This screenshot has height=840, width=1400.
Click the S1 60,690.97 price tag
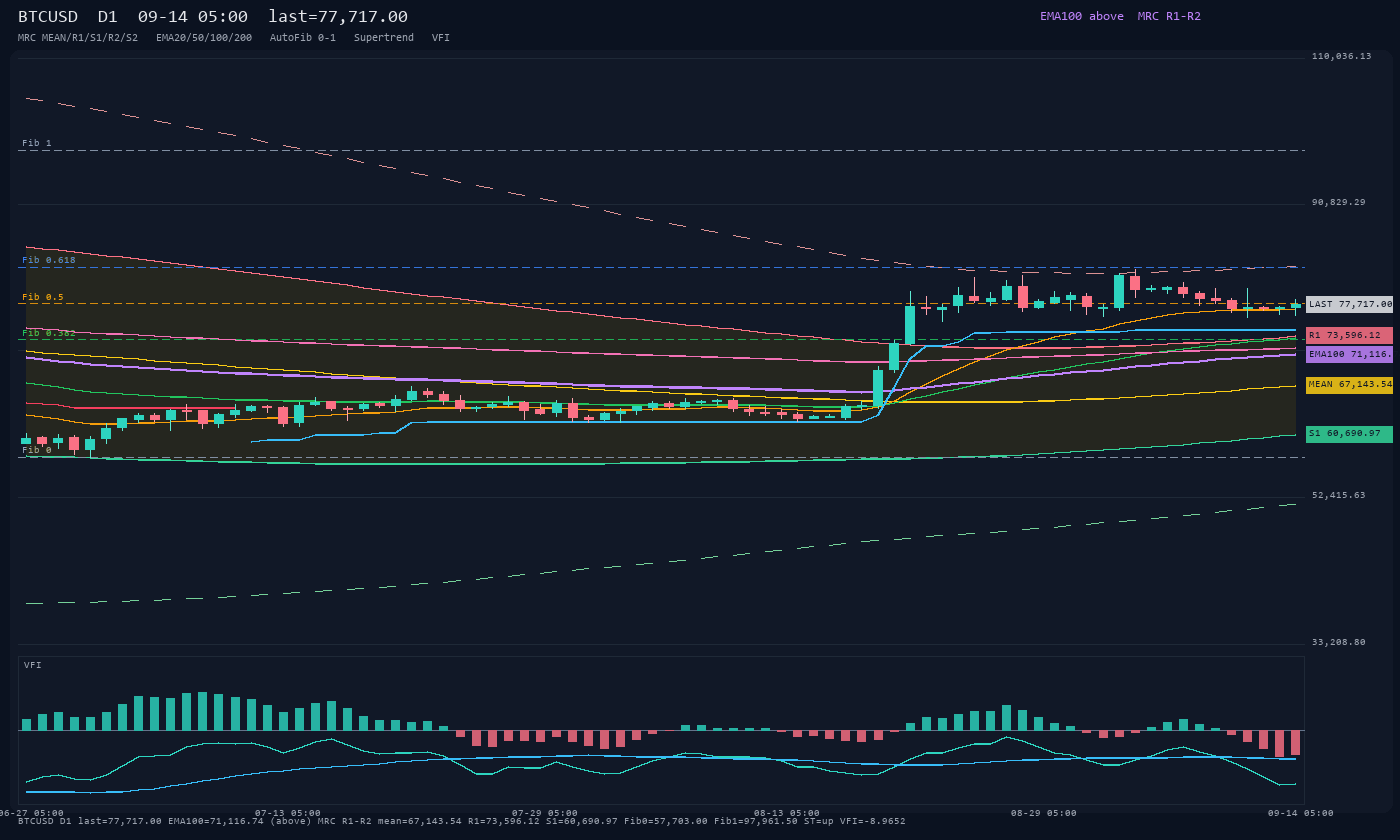coord(1349,434)
